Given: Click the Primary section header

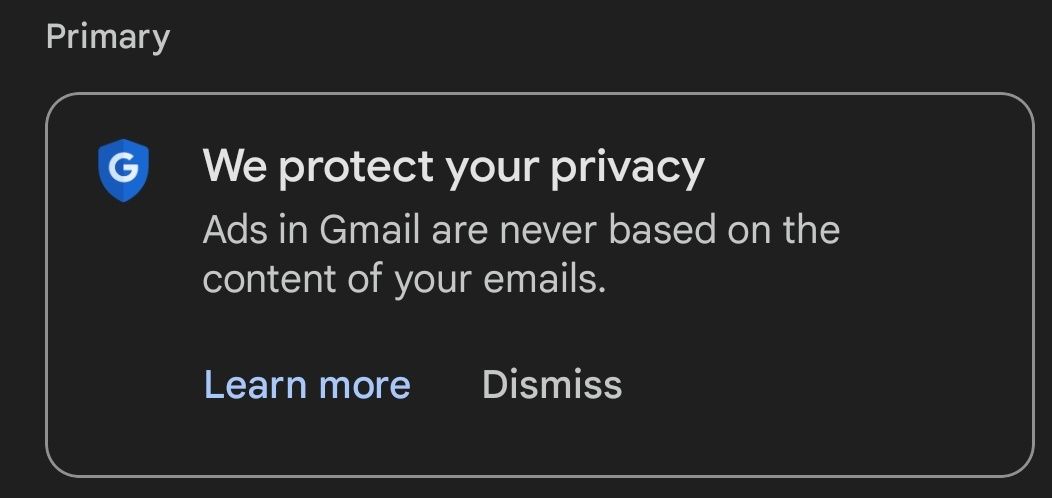Looking at the screenshot, I should (108, 37).
